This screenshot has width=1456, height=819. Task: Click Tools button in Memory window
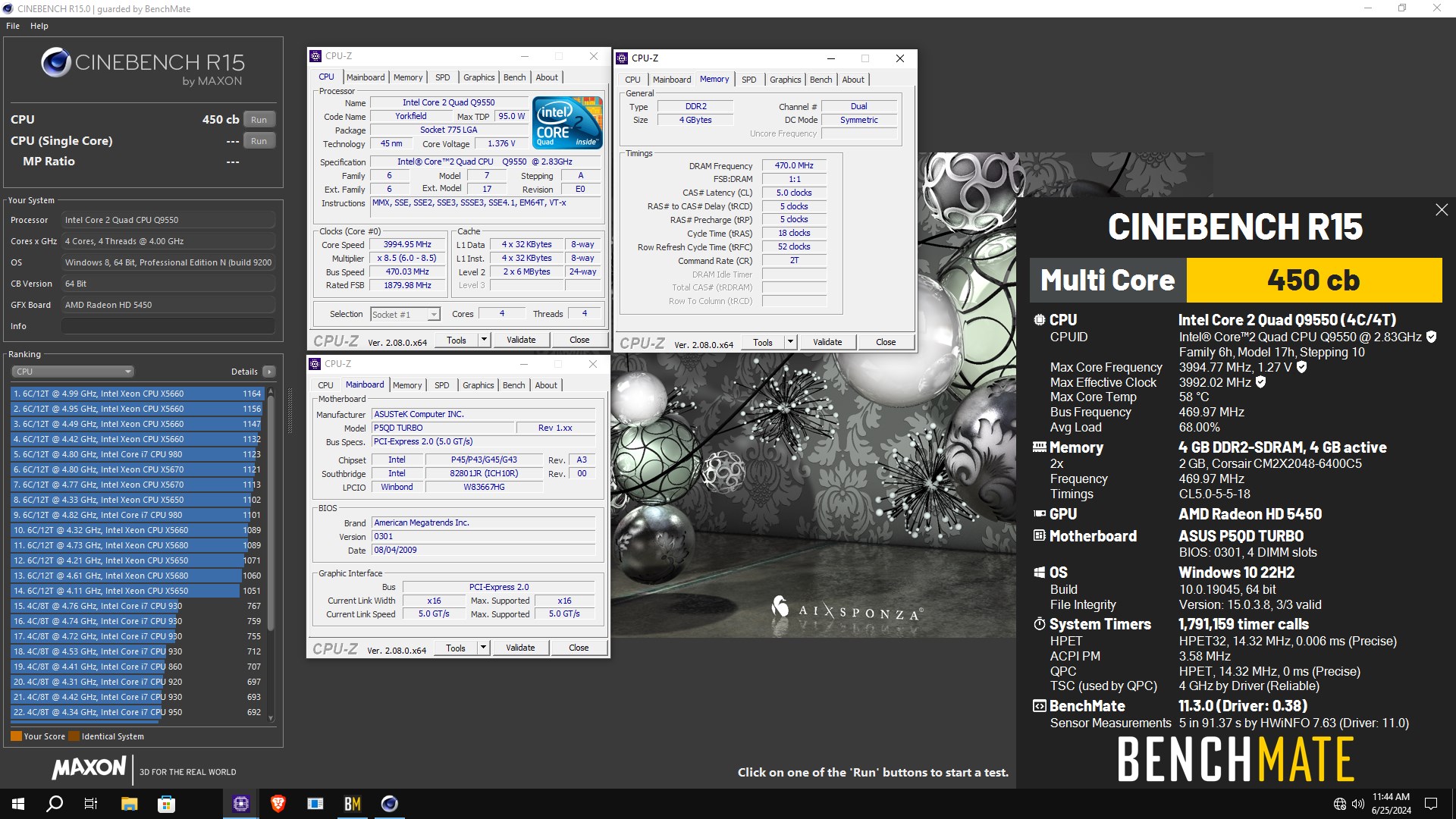[763, 342]
